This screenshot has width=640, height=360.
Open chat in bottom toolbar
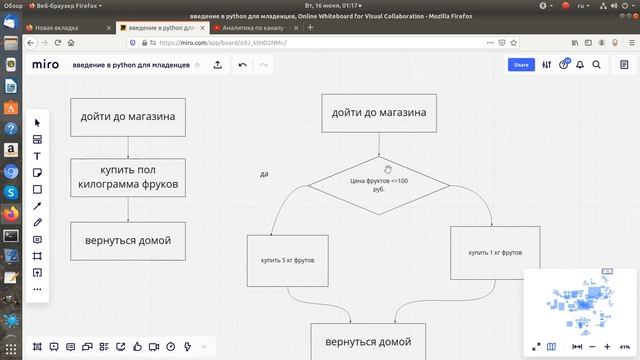click(x=87, y=347)
